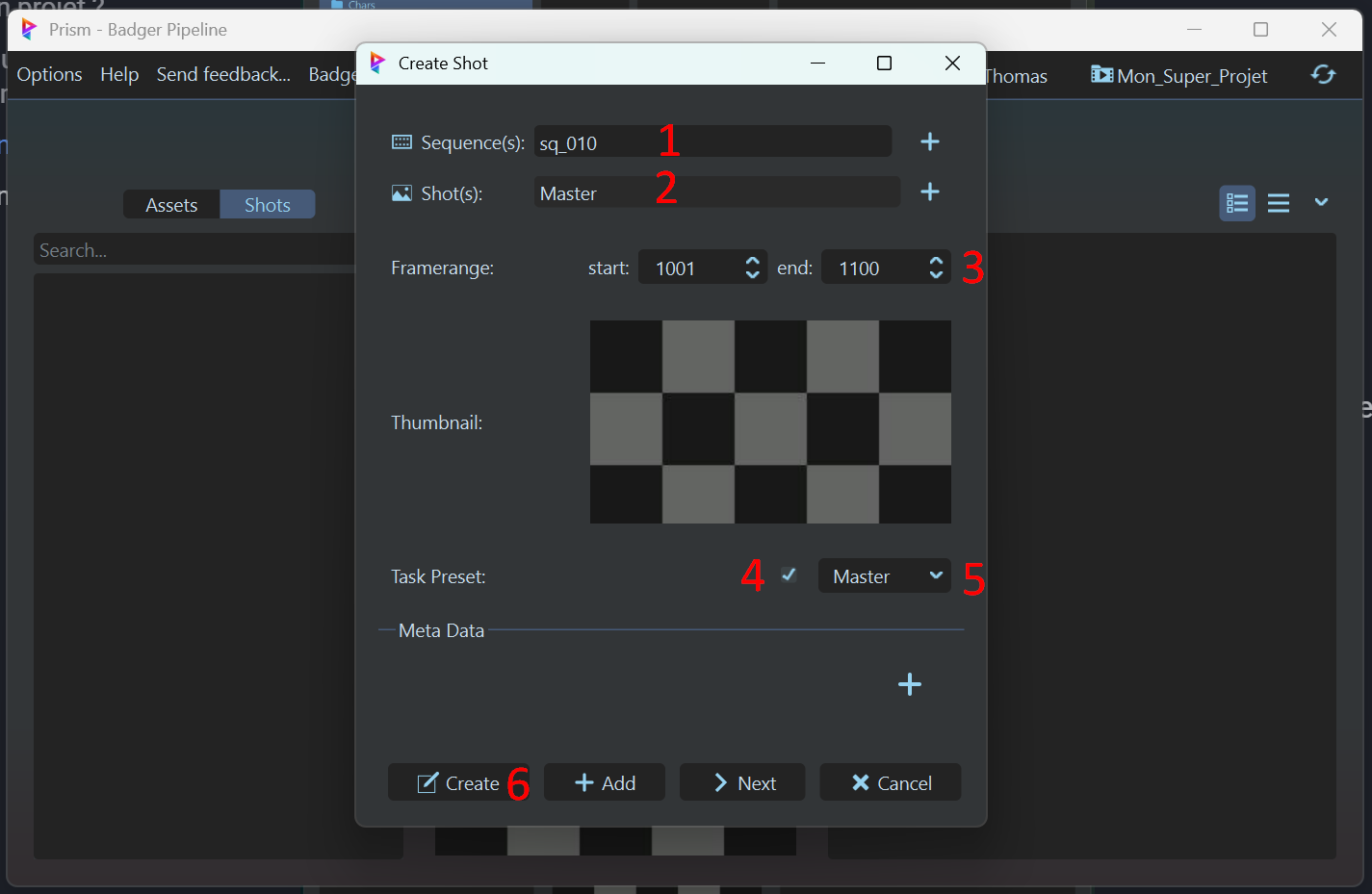This screenshot has width=1372, height=894.
Task: Click the refresh icon in top bar
Action: pos(1323,75)
